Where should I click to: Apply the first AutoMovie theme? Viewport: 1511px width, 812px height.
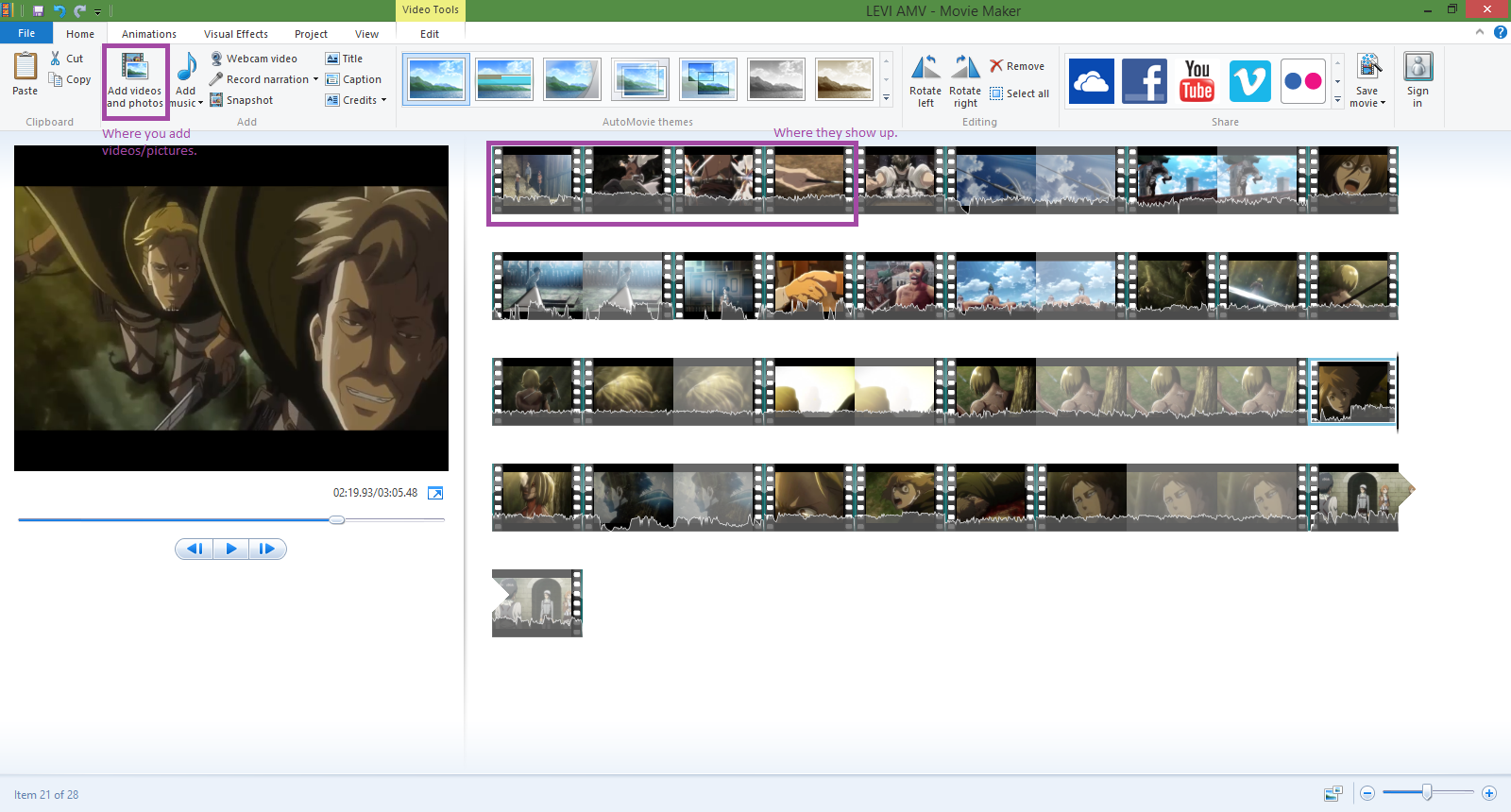pyautogui.click(x=436, y=79)
